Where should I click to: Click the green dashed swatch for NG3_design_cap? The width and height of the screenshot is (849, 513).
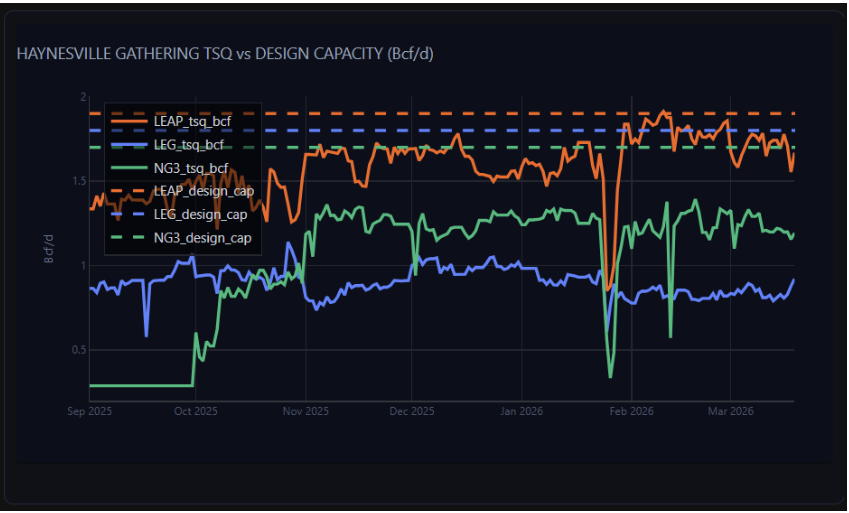[131, 238]
